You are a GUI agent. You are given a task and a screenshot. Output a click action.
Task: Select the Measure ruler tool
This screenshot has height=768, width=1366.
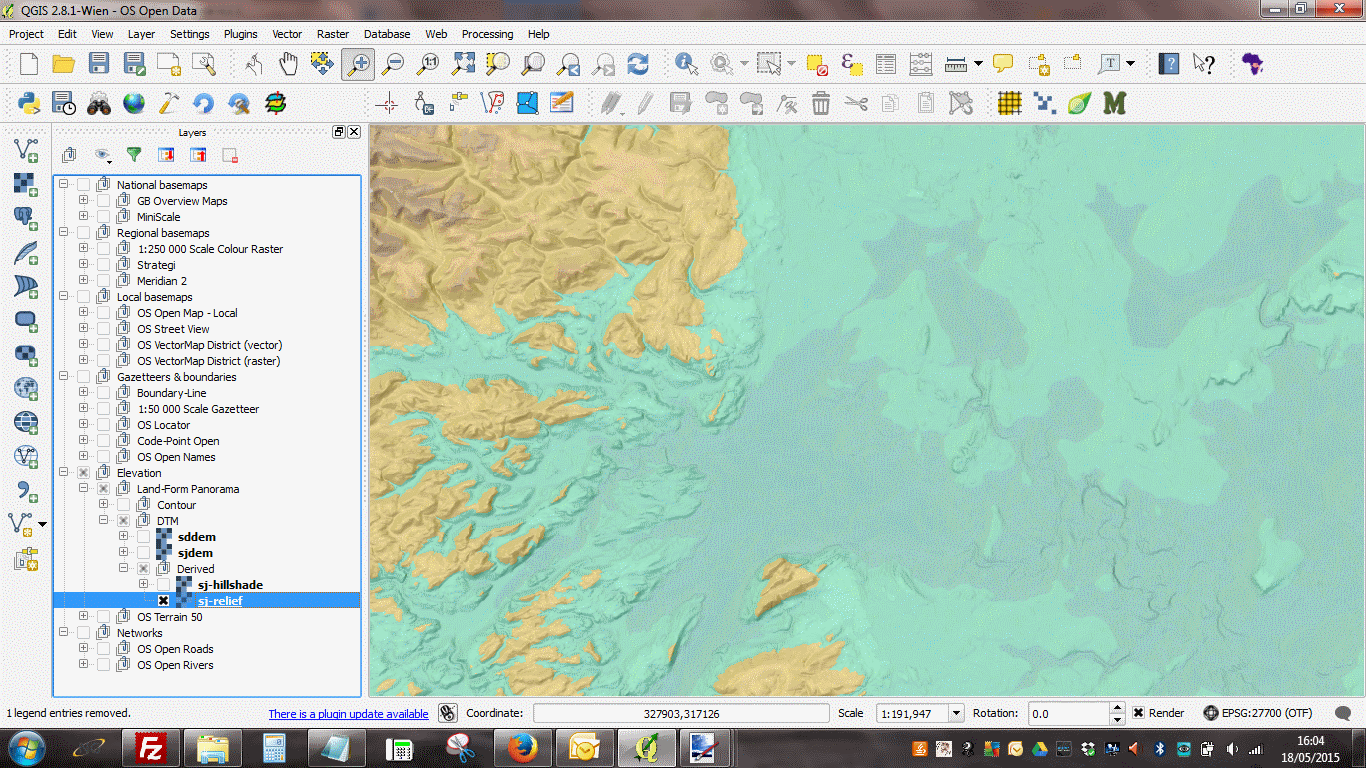956,64
